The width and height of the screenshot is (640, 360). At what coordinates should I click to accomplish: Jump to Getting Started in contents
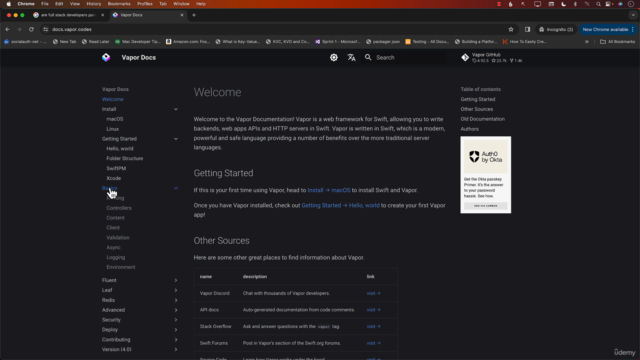point(478,99)
